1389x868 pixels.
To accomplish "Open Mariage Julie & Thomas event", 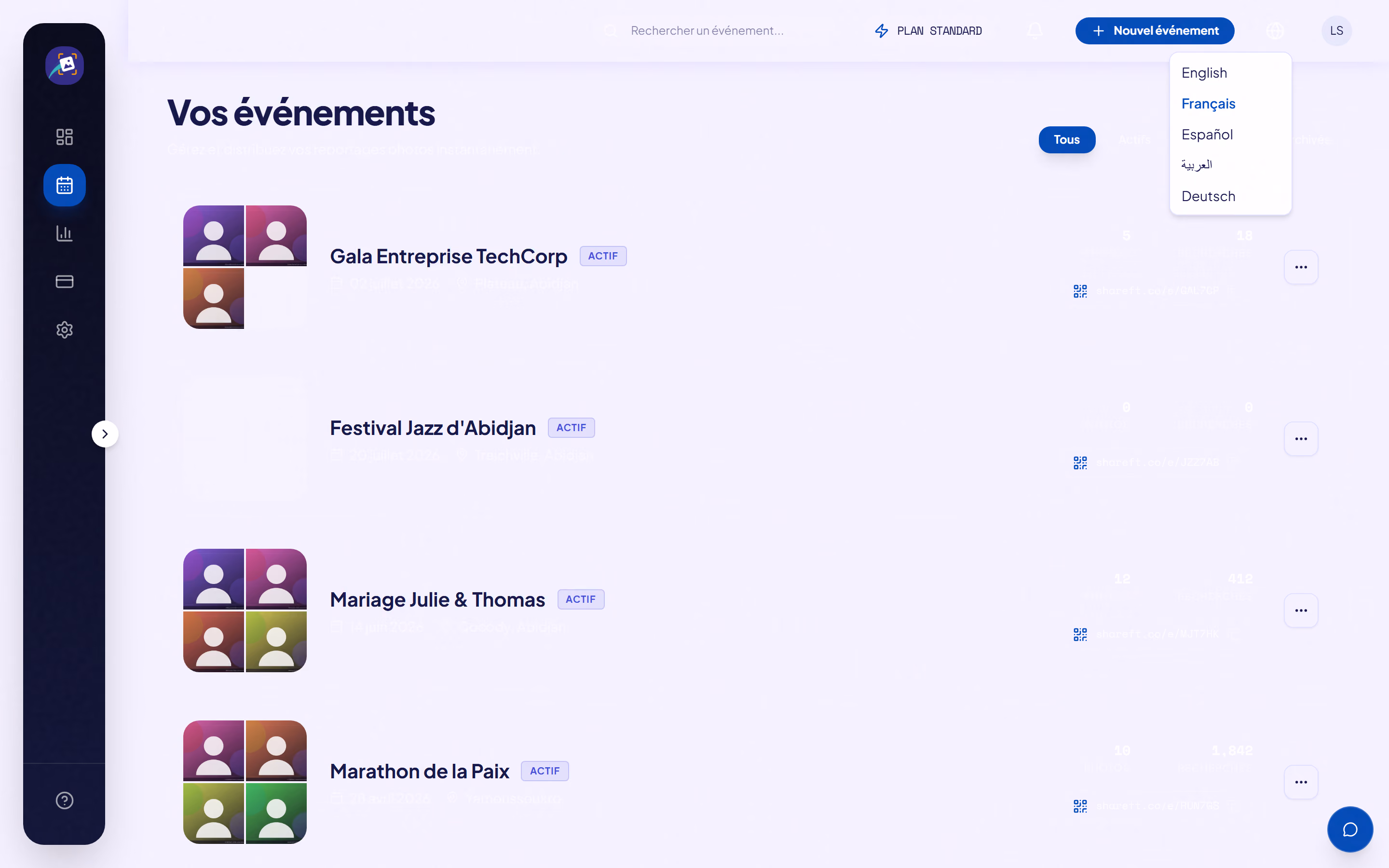I will [437, 599].
